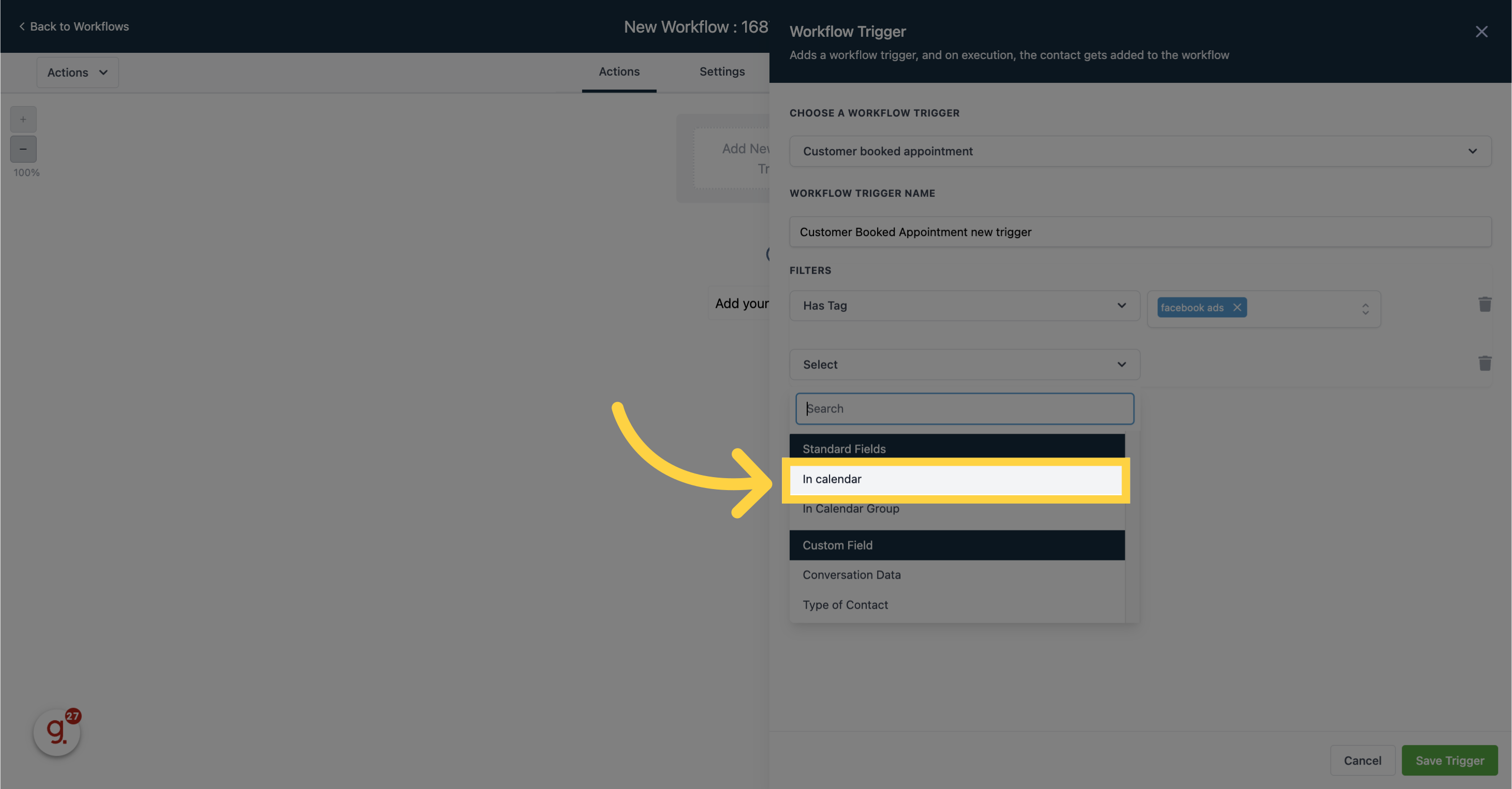1512x789 pixels.
Task: Click the Cancel button
Action: tap(1362, 760)
